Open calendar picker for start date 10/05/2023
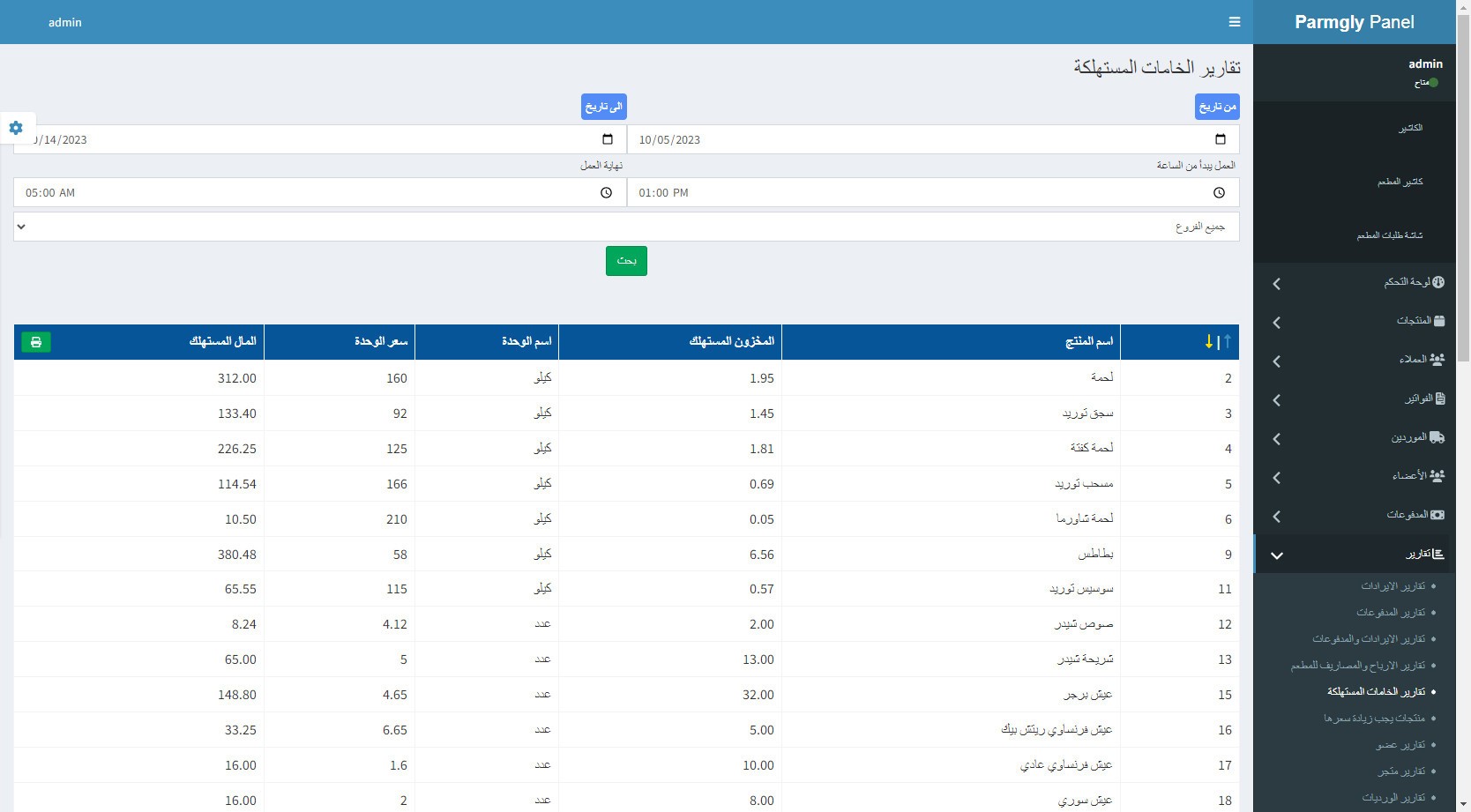 click(1220, 139)
